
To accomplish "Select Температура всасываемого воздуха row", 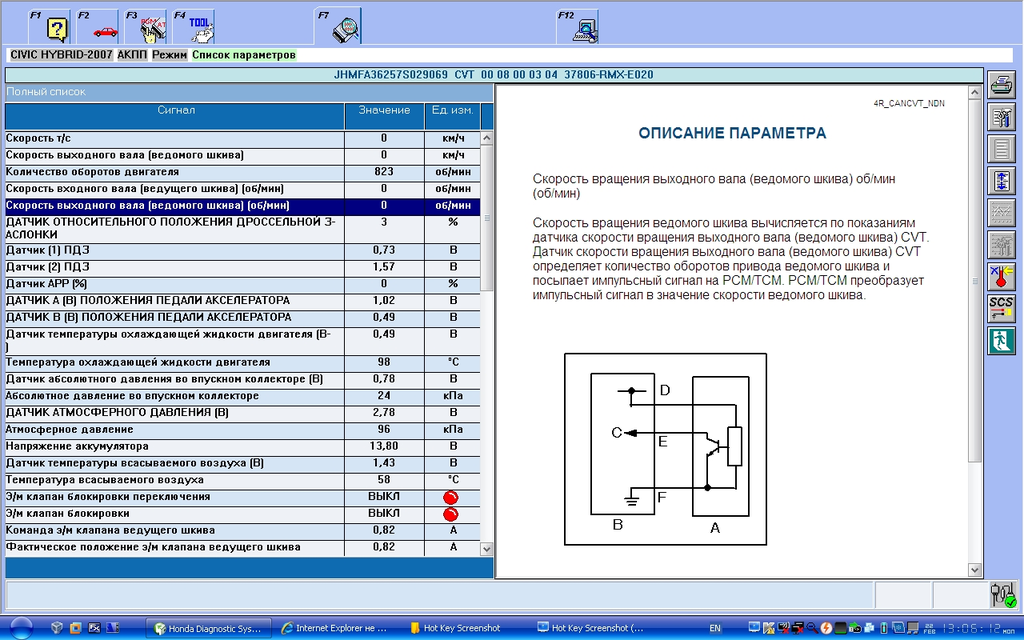I will click(242, 481).
